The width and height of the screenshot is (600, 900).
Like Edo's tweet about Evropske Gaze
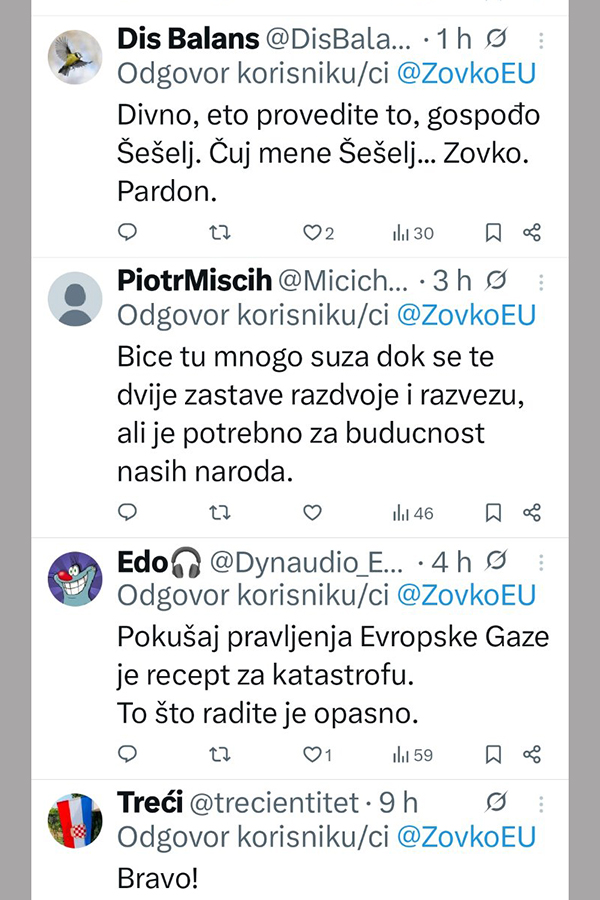pos(312,754)
